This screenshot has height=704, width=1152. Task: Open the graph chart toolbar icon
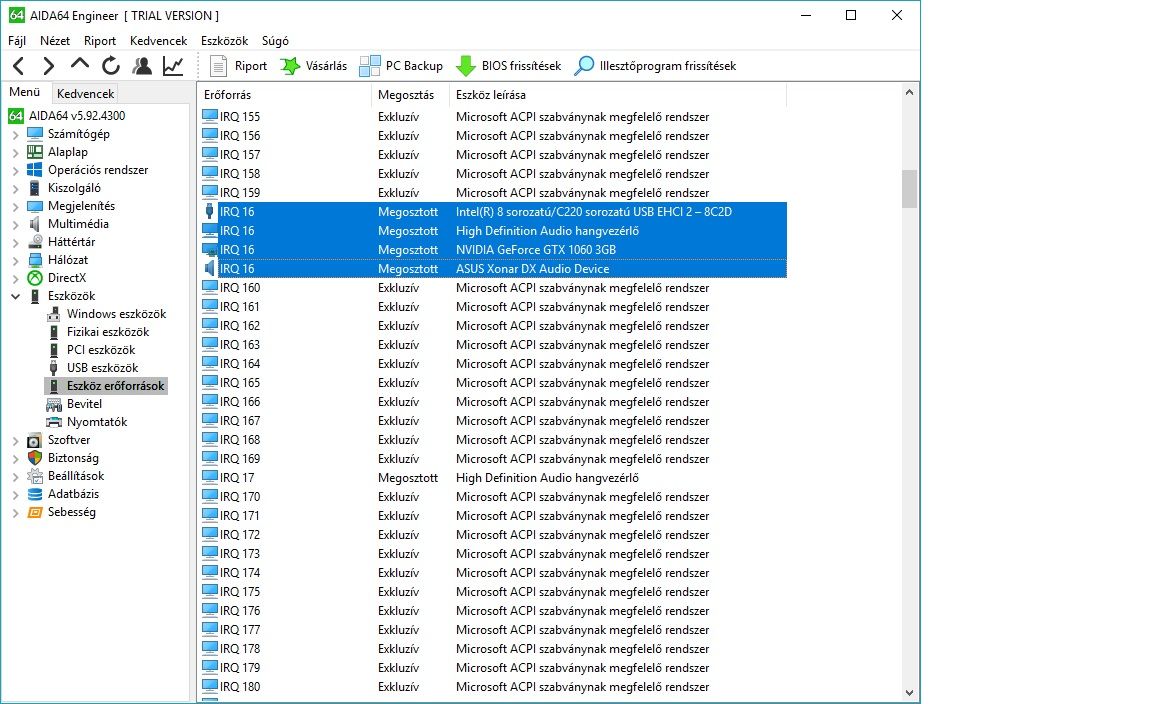click(x=173, y=66)
